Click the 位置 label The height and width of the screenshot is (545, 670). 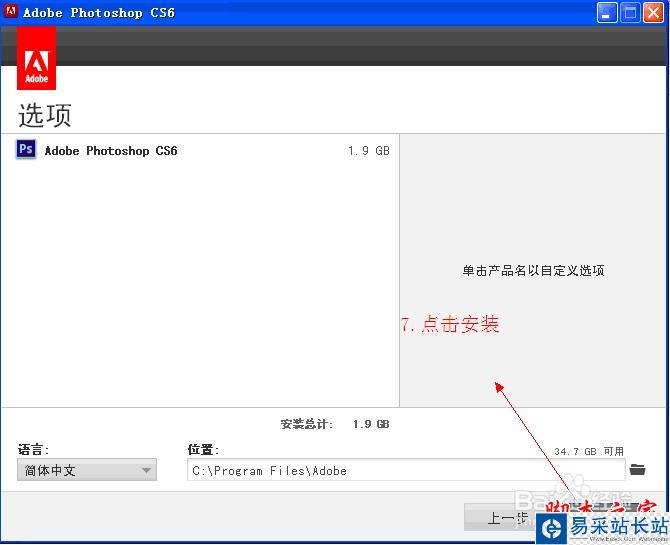tap(203, 450)
